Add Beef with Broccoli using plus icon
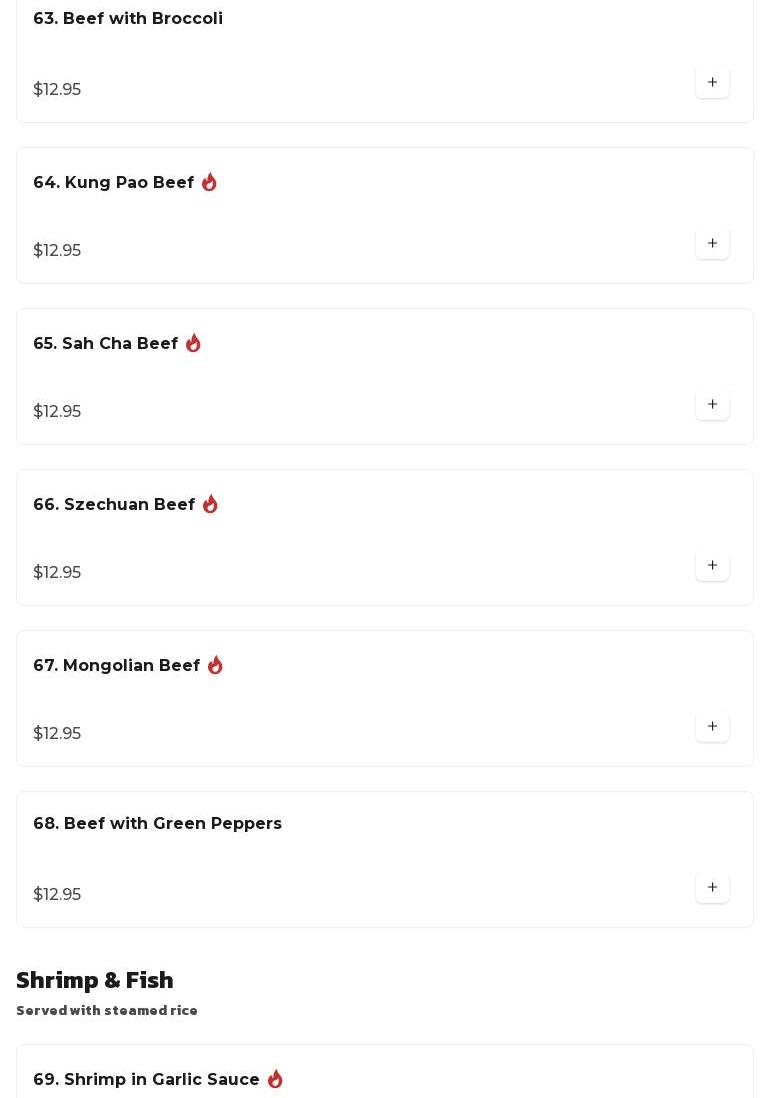Image resolution: width=770 pixels, height=1098 pixels. point(712,83)
